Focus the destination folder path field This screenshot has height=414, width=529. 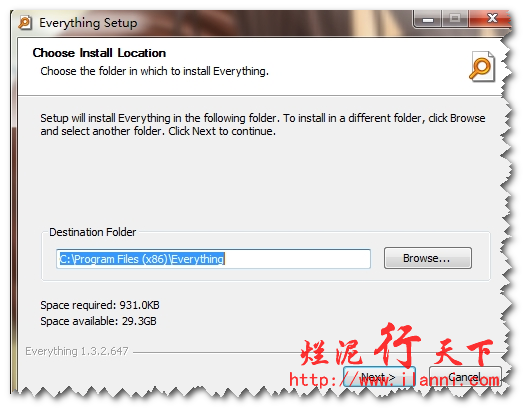[x=213, y=259]
